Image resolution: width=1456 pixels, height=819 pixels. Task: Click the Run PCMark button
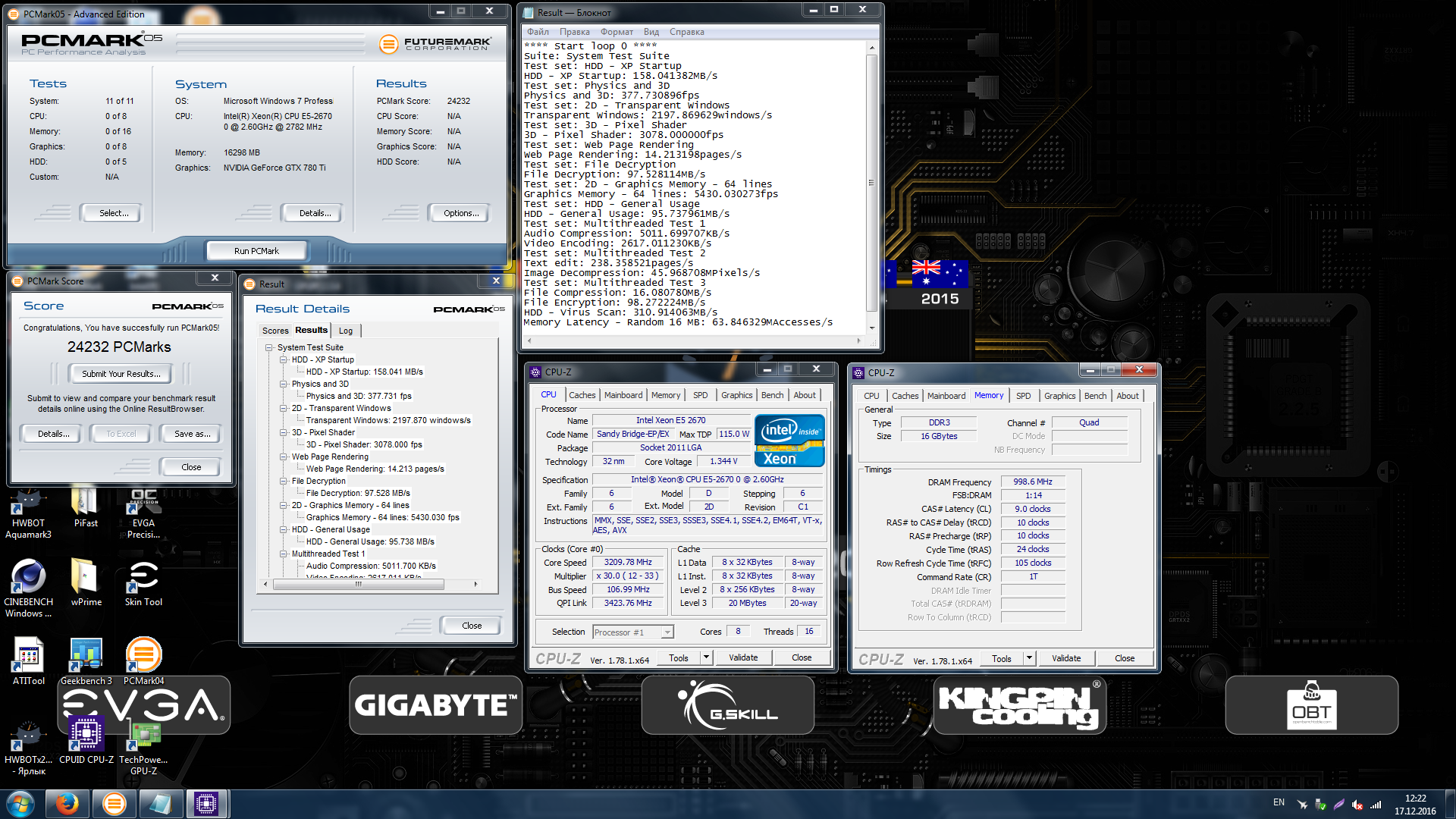coord(256,251)
